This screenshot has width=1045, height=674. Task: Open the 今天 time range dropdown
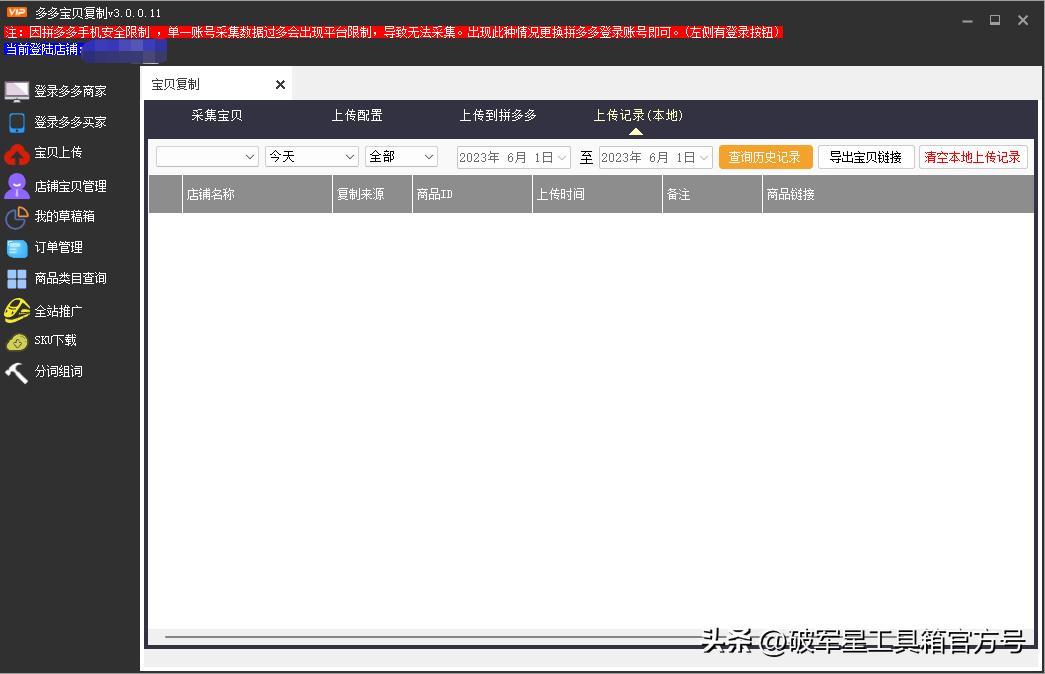coord(311,156)
